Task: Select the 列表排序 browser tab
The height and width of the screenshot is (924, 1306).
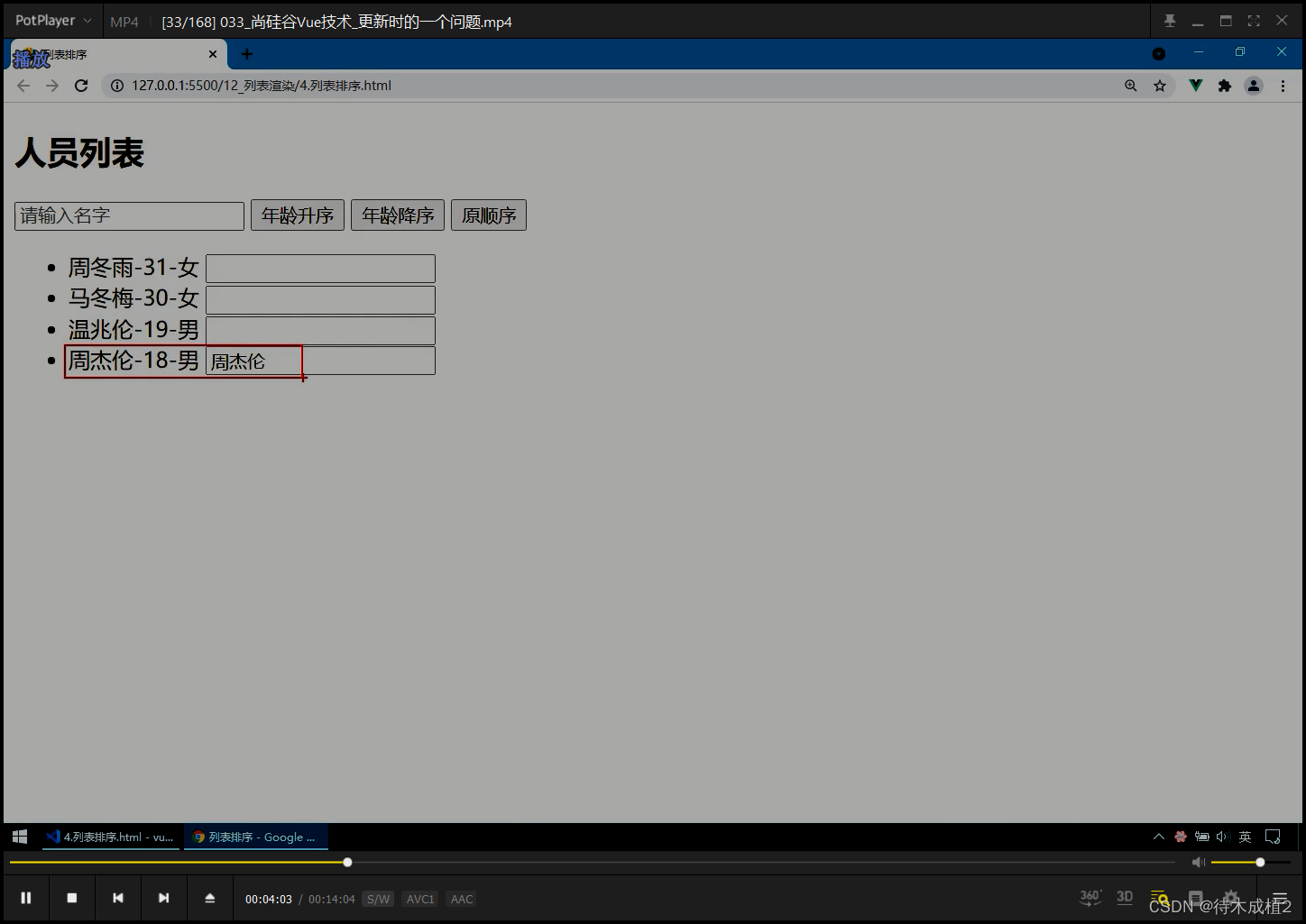Action: (117, 54)
